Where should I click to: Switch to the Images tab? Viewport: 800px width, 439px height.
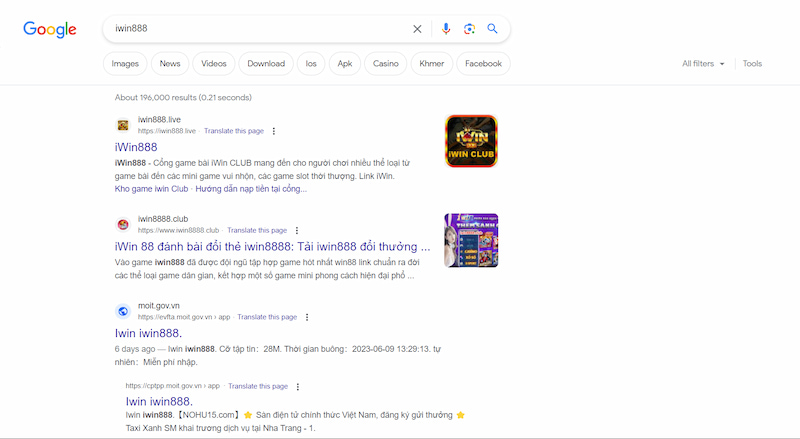pyautogui.click(x=125, y=64)
